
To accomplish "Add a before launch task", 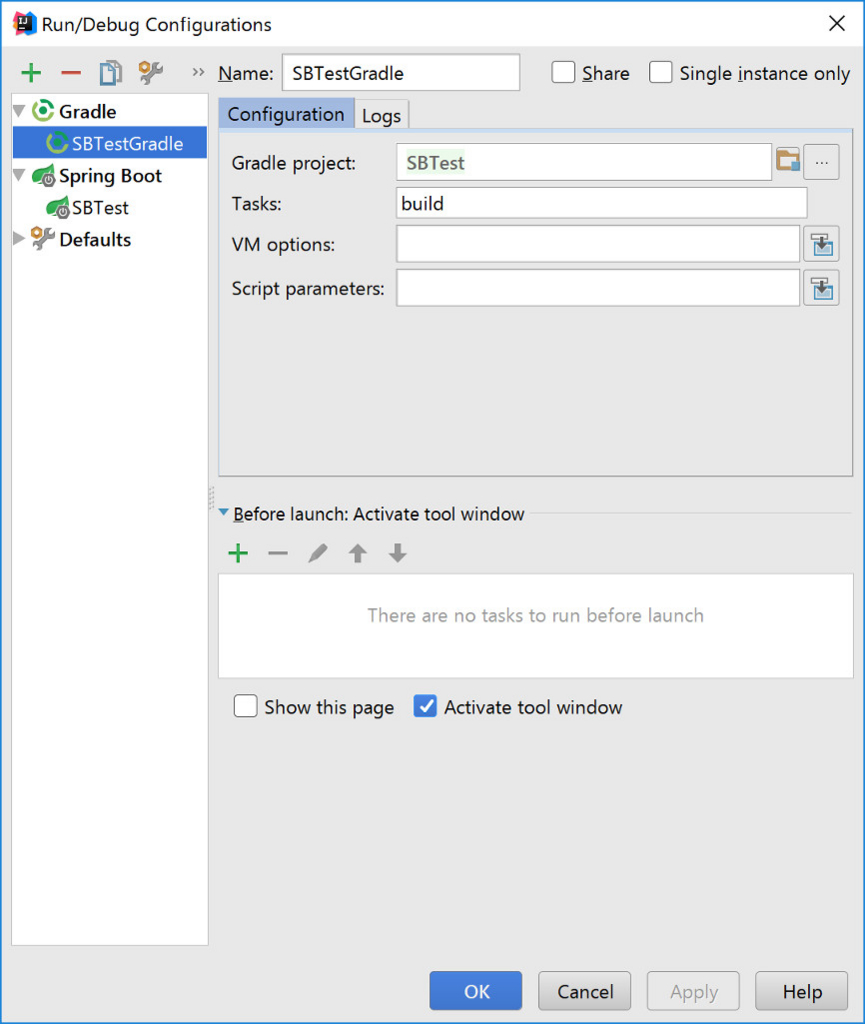I will (x=238, y=553).
